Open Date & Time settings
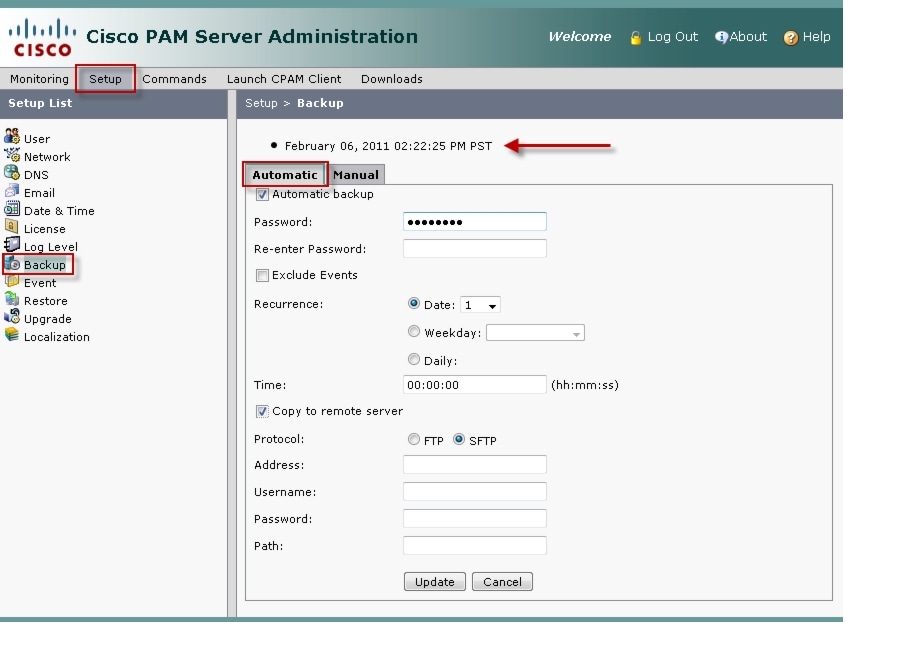This screenshot has width=902, height=650. click(59, 211)
